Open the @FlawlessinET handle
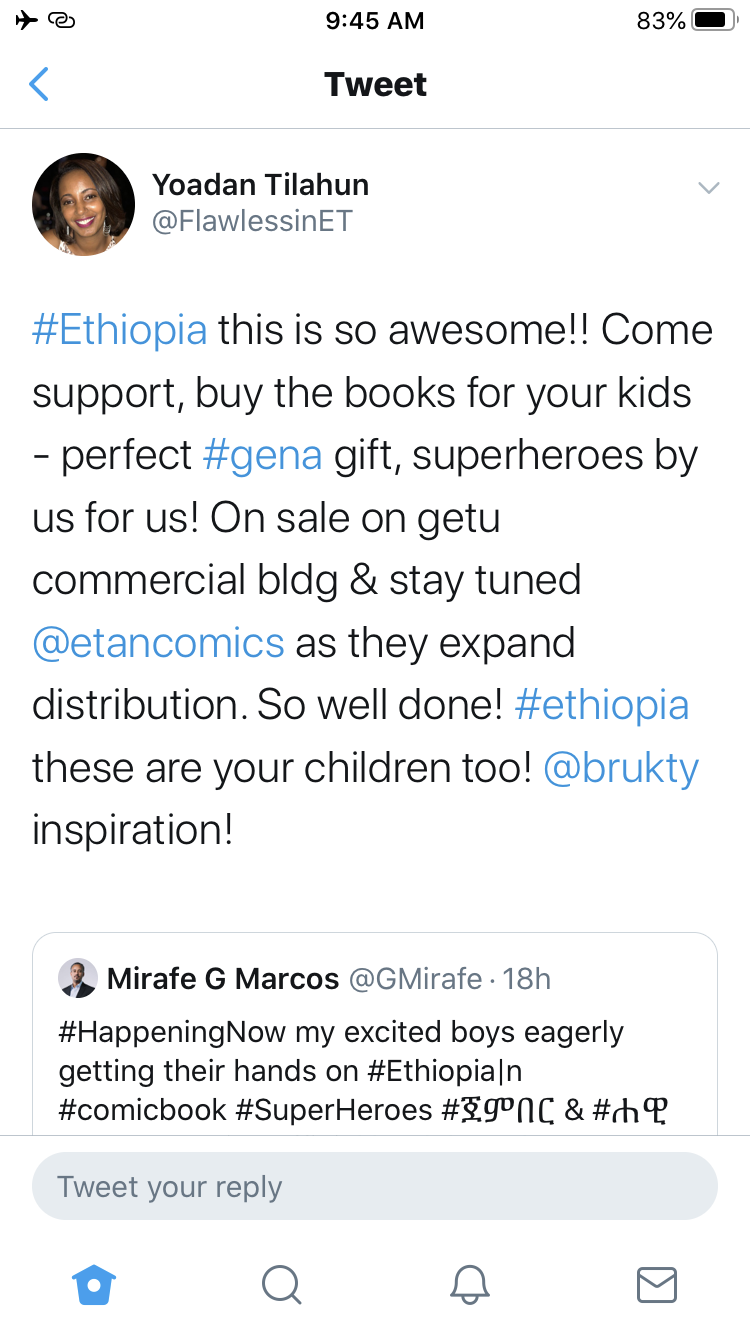 [x=252, y=220]
